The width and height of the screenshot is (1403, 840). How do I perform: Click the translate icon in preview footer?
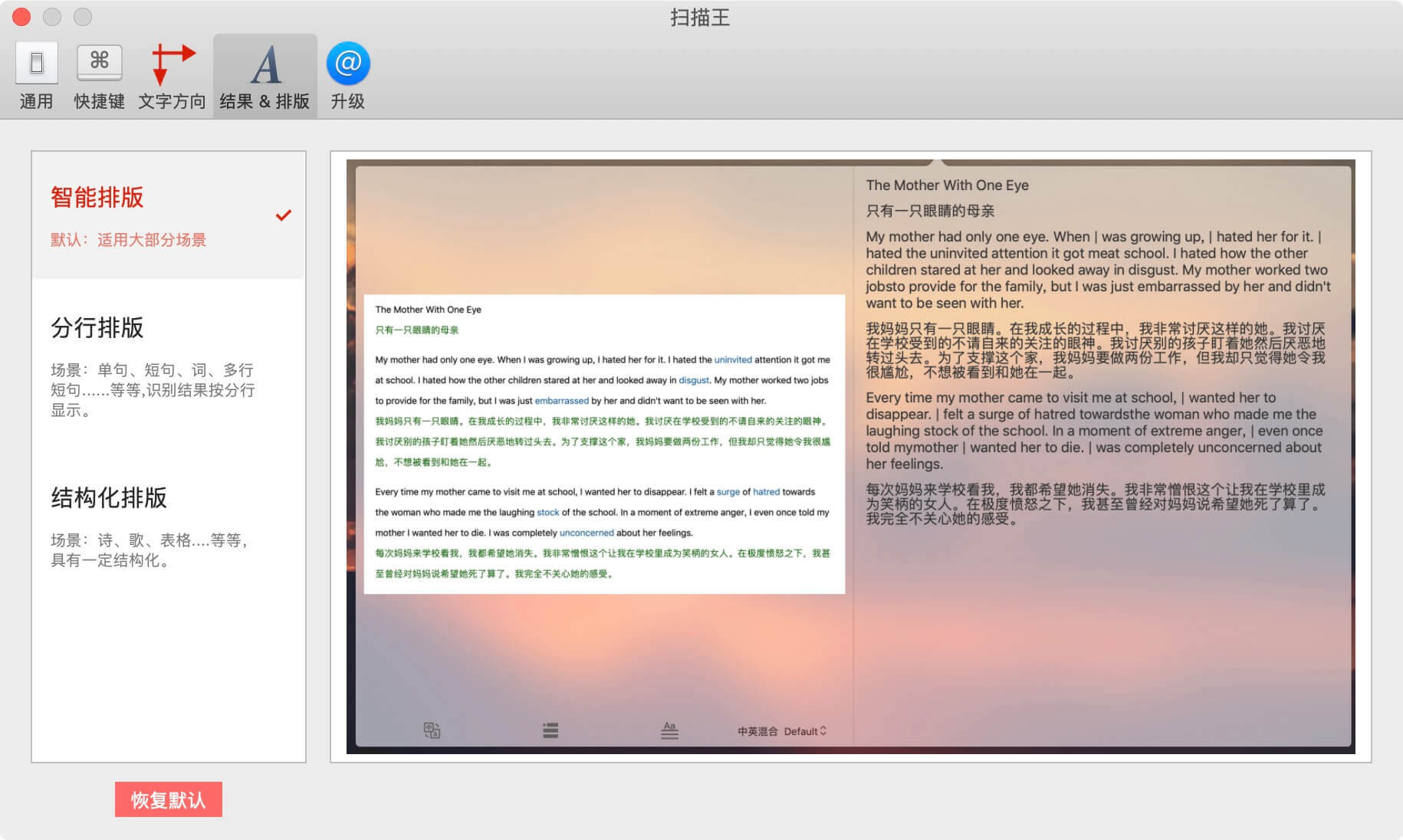[x=432, y=730]
